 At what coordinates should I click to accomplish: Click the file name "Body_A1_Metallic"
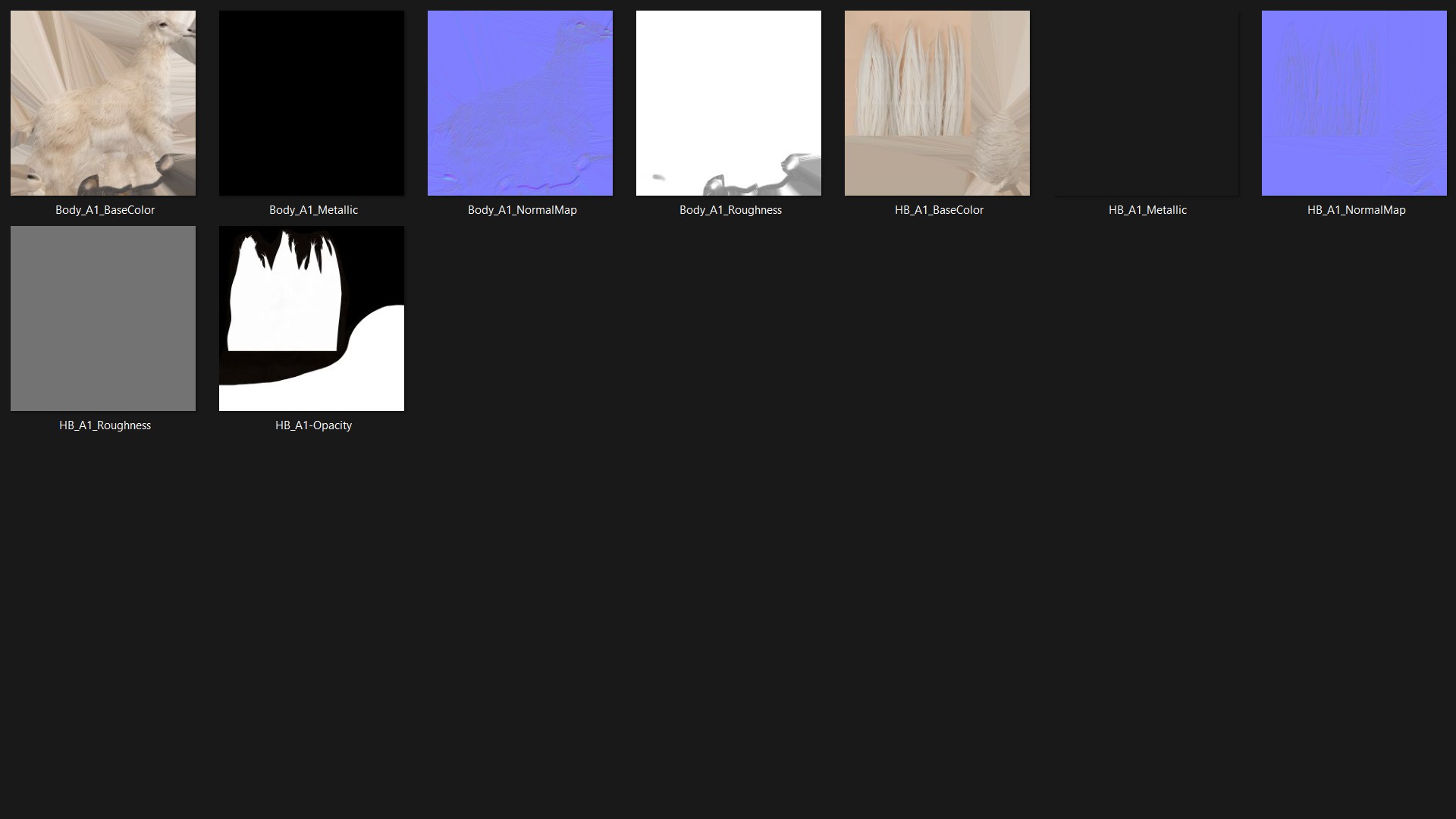313,210
